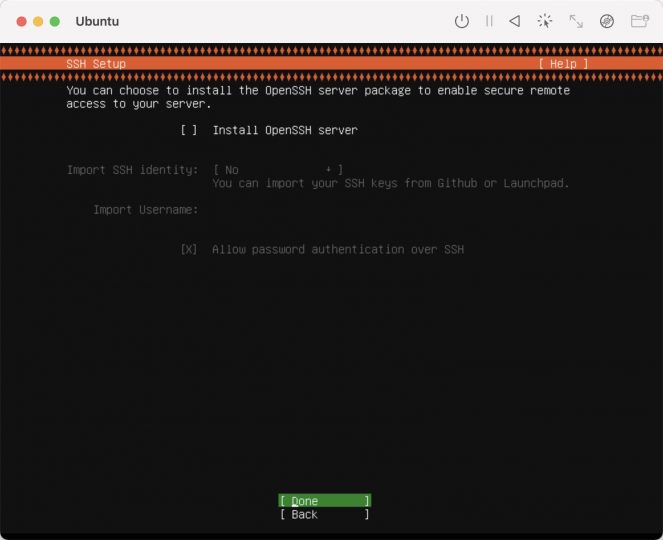The image size is (663, 540).
Task: Maximize the Ubuntu VM window
Action: 55,21
